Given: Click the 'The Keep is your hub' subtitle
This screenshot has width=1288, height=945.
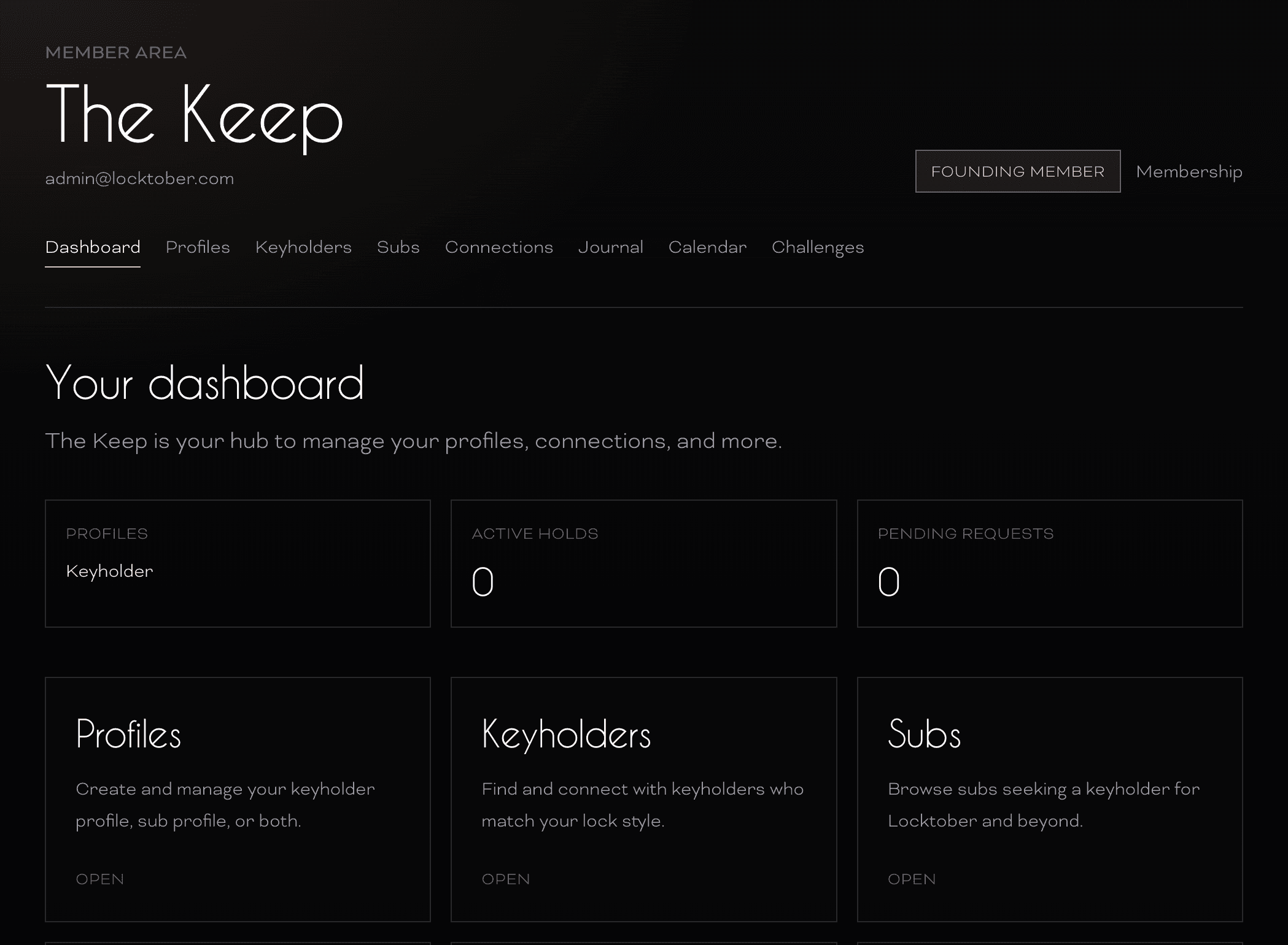Looking at the screenshot, I should click(414, 441).
